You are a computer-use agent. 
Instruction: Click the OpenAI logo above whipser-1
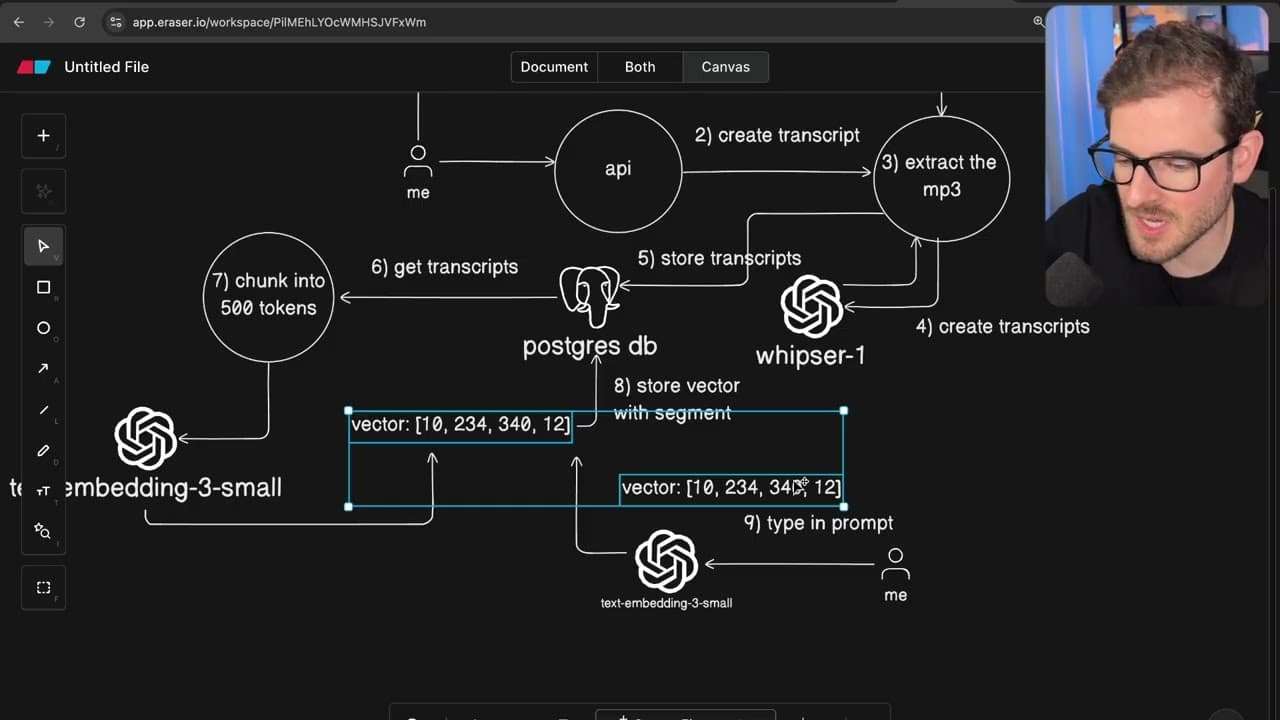coord(811,306)
